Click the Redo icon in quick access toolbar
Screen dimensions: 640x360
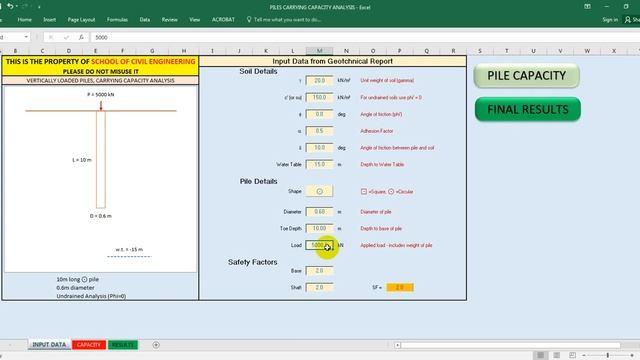coord(25,6)
